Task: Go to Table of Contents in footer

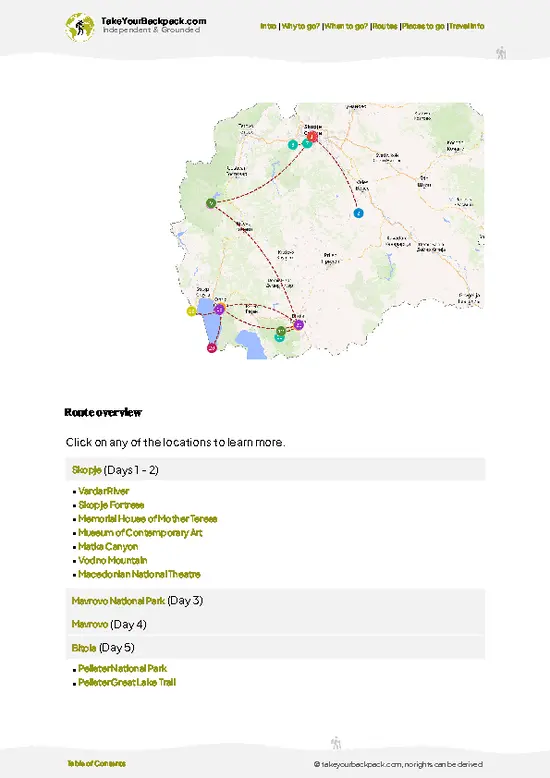Action: point(96,764)
